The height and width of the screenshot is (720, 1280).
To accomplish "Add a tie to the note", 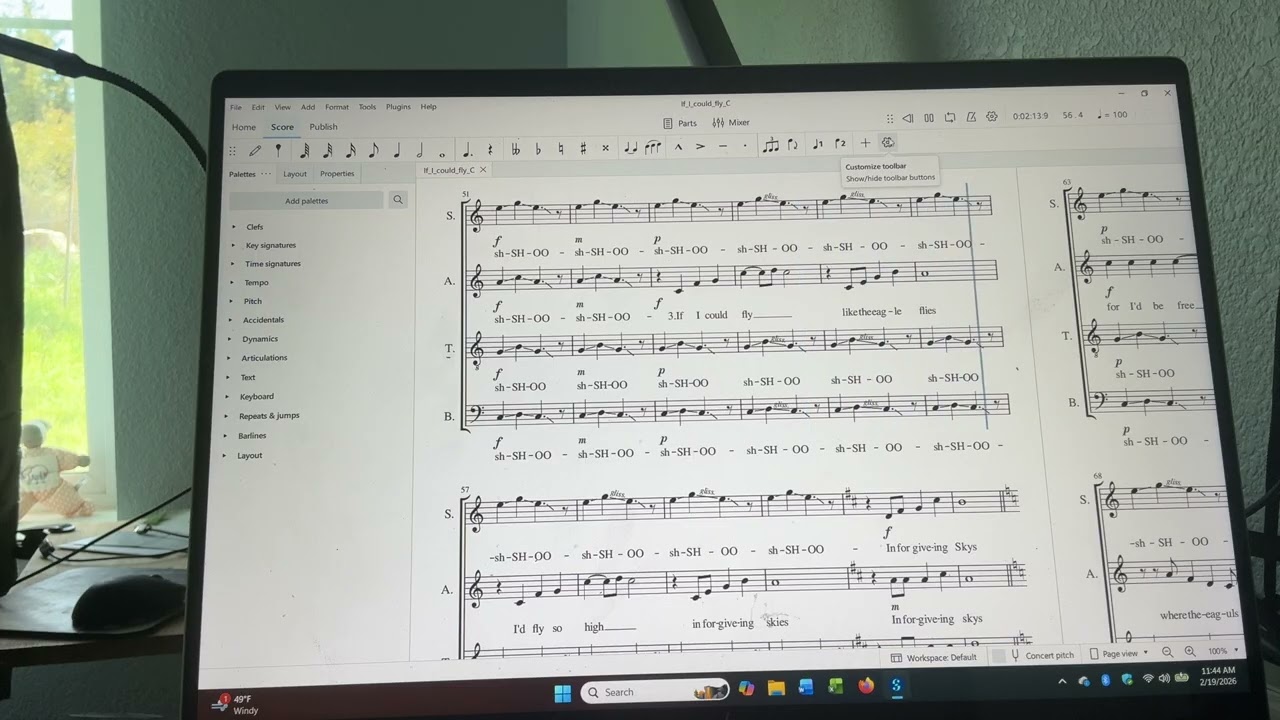I will point(631,148).
